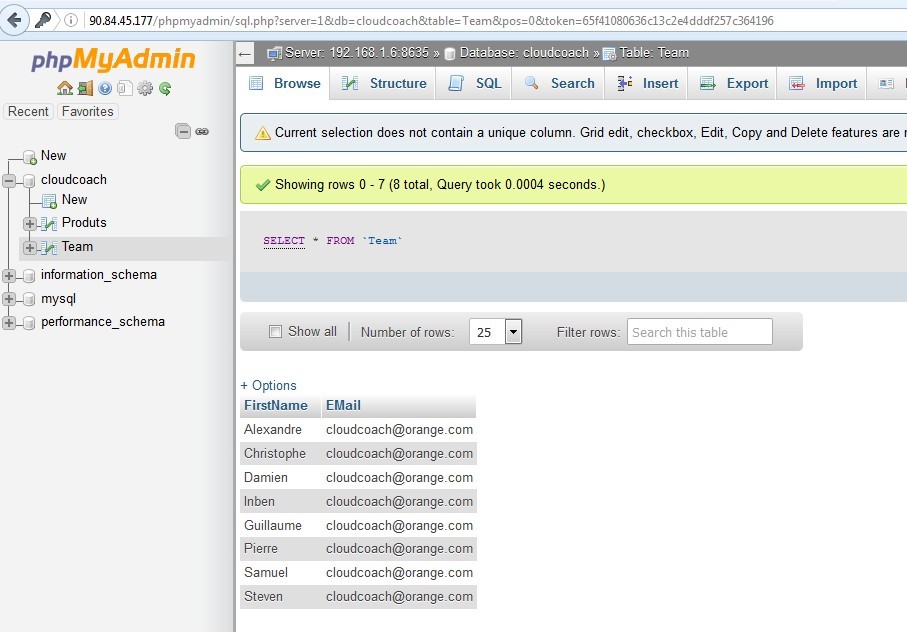The width and height of the screenshot is (907, 632).
Task: Select New table under cloudcoach
Action: 75,199
